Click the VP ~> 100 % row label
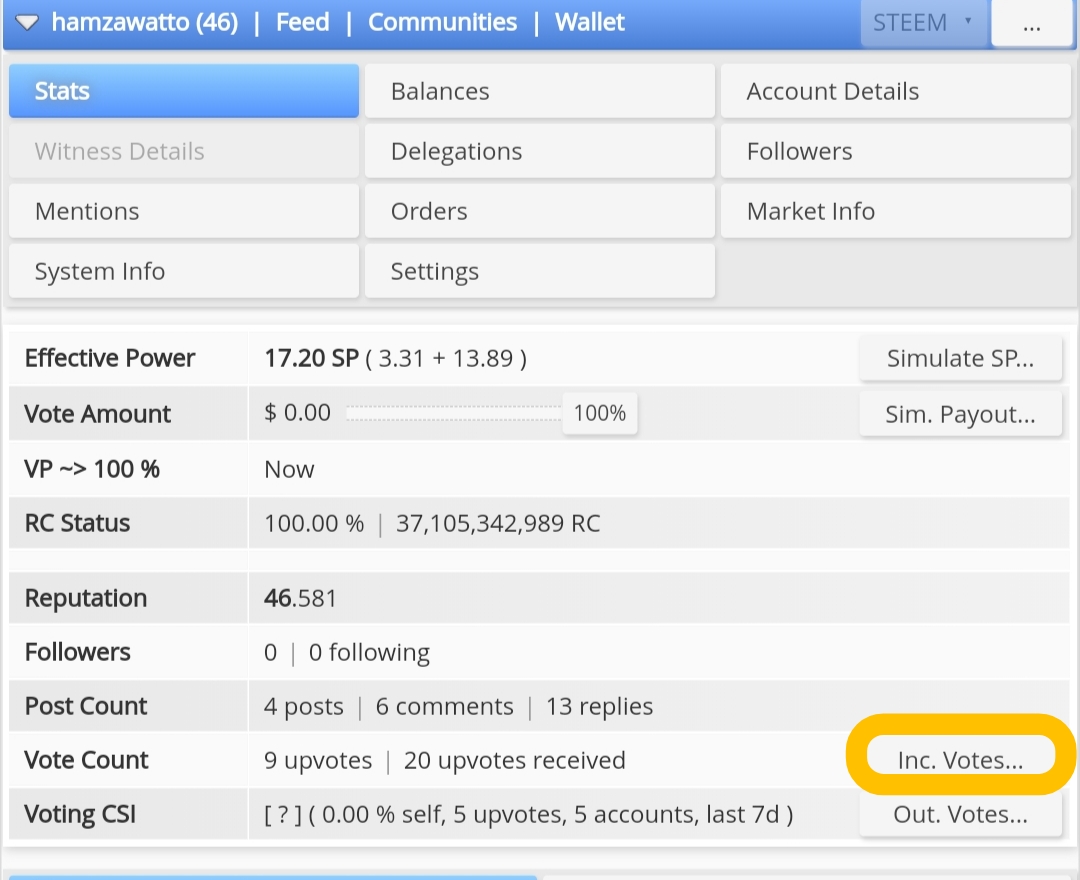This screenshot has height=880, width=1080. [x=92, y=469]
